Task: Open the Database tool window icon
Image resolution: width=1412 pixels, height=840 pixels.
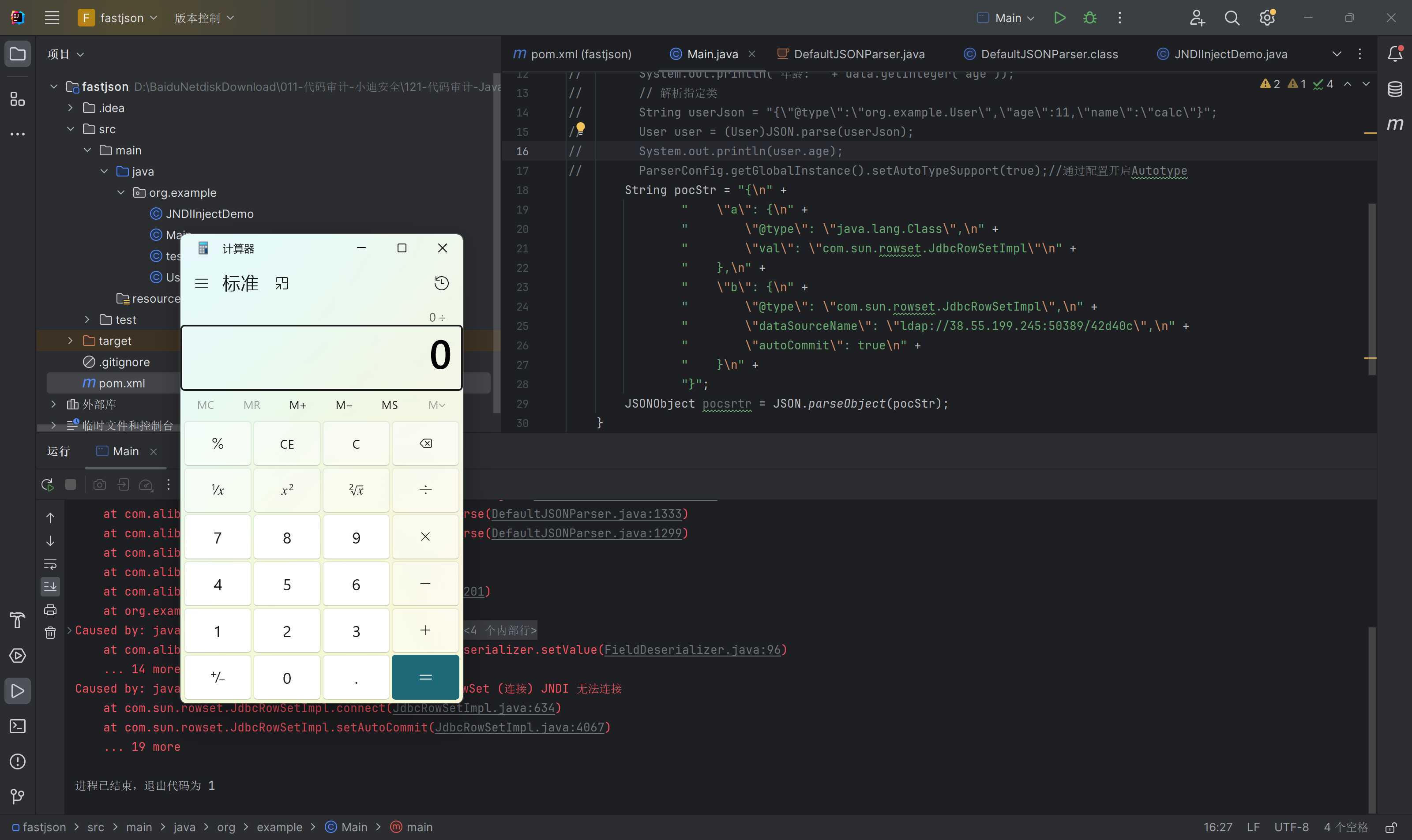Action: click(x=1395, y=89)
